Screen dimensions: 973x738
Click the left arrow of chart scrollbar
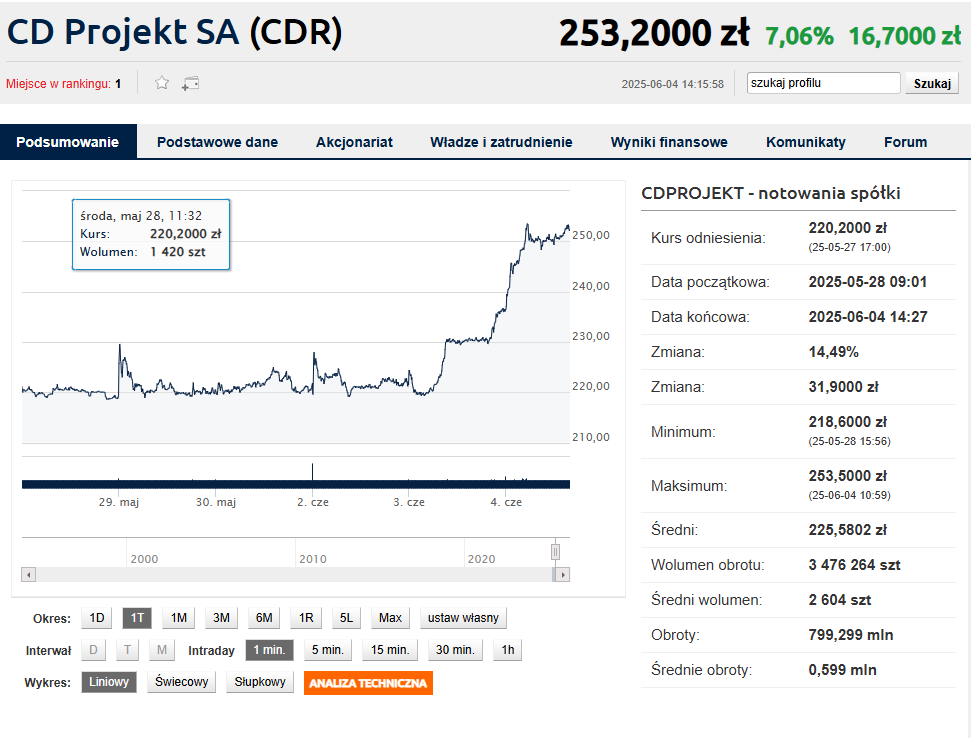pyautogui.click(x=29, y=575)
